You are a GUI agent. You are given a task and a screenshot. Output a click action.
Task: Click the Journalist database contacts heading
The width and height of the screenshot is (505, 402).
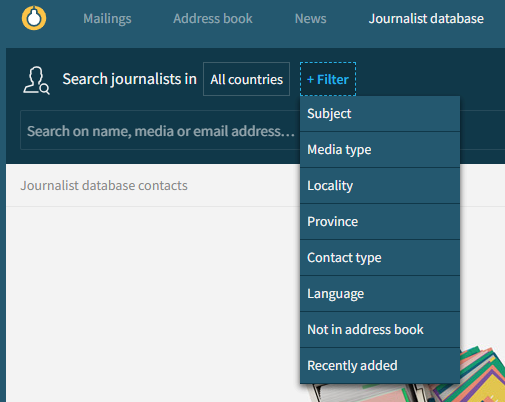(104, 186)
